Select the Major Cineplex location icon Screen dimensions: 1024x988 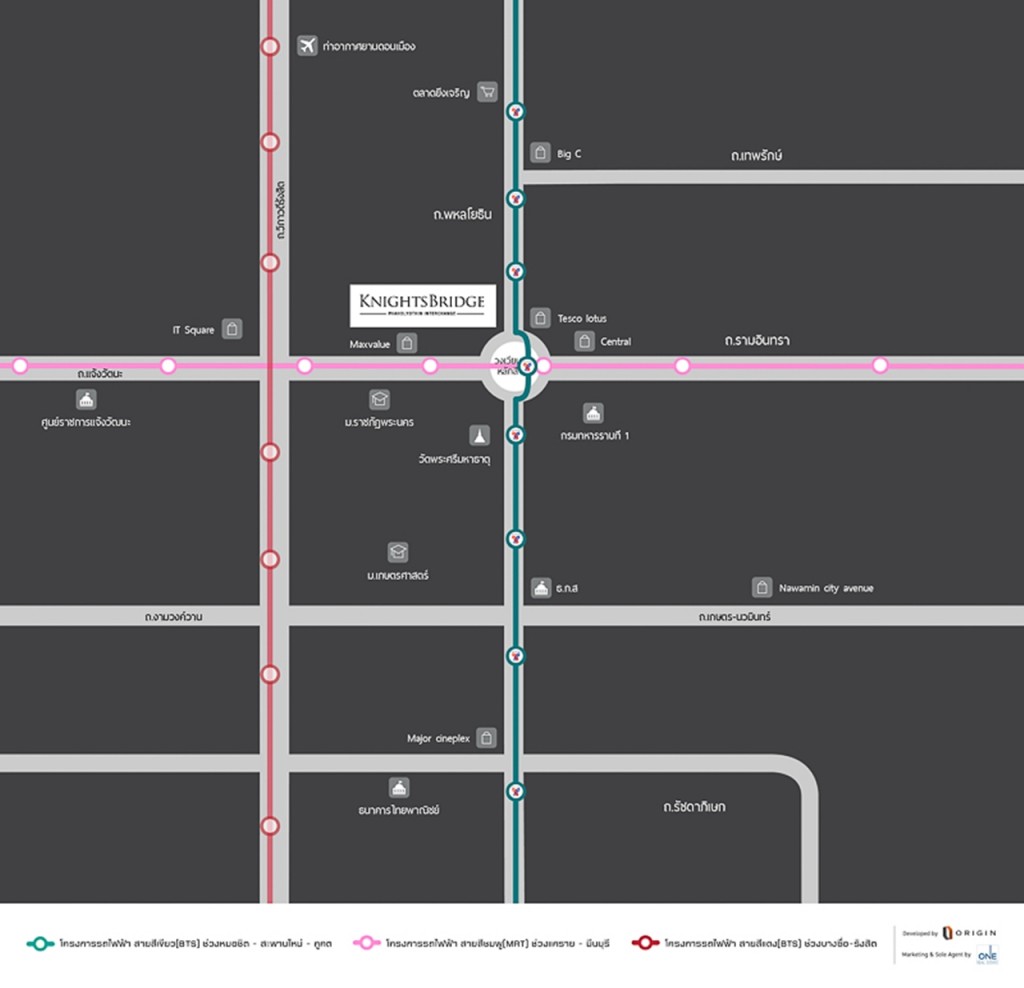tap(486, 737)
